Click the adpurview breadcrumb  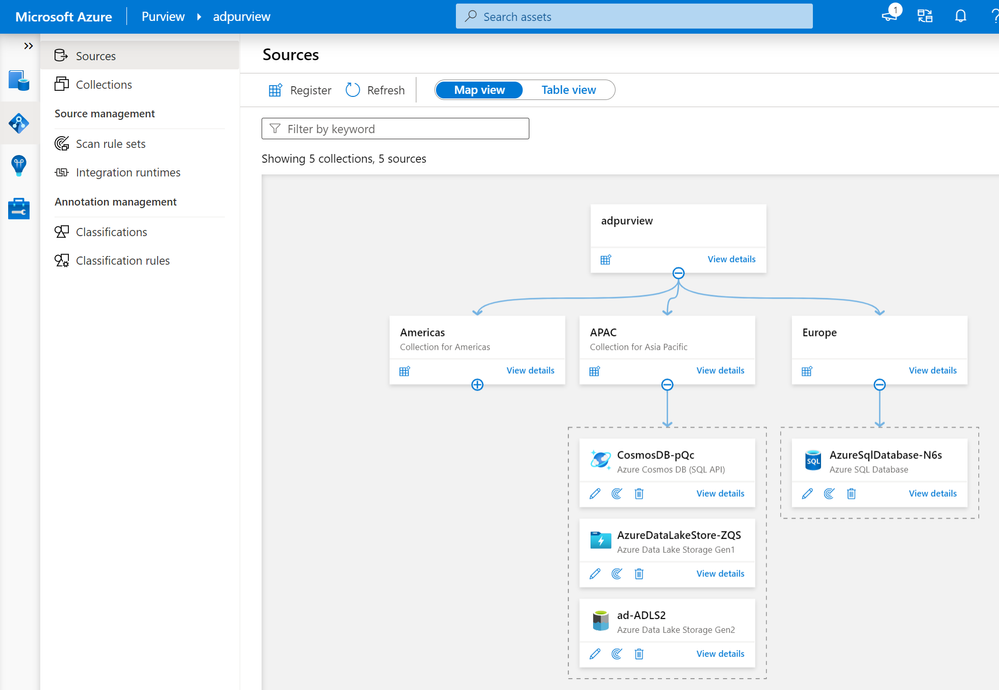coord(241,17)
